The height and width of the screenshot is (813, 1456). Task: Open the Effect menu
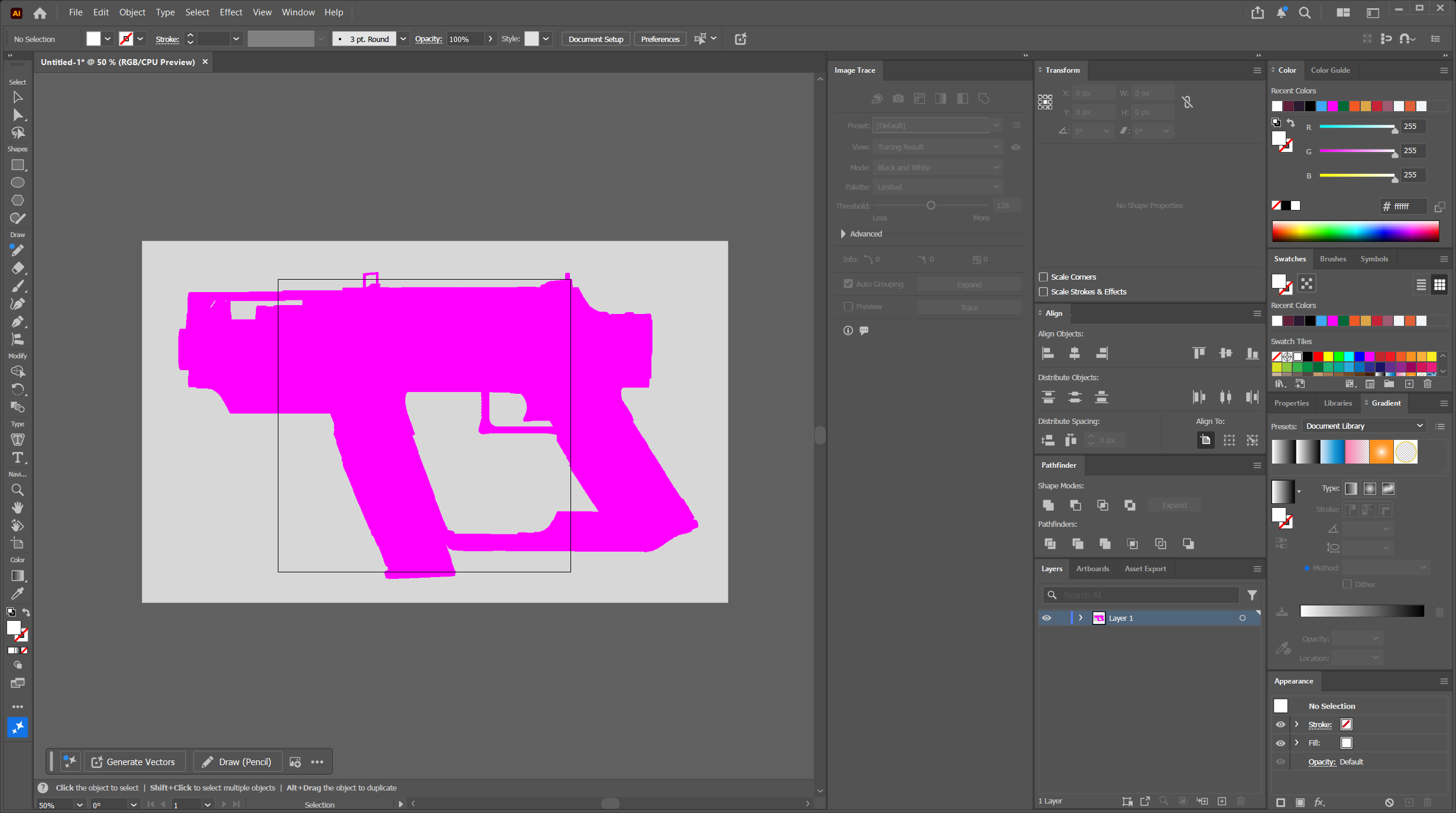pyautogui.click(x=231, y=12)
